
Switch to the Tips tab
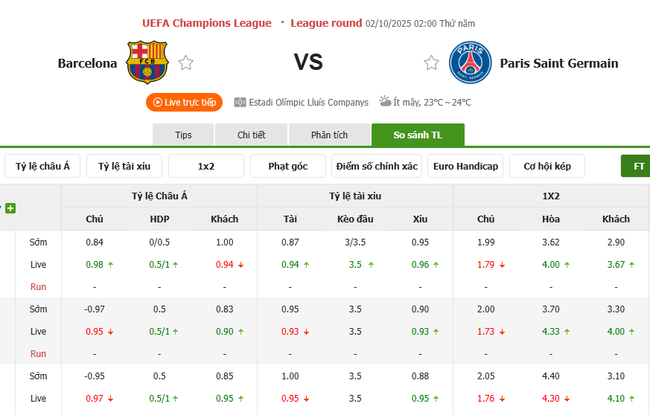(x=182, y=135)
